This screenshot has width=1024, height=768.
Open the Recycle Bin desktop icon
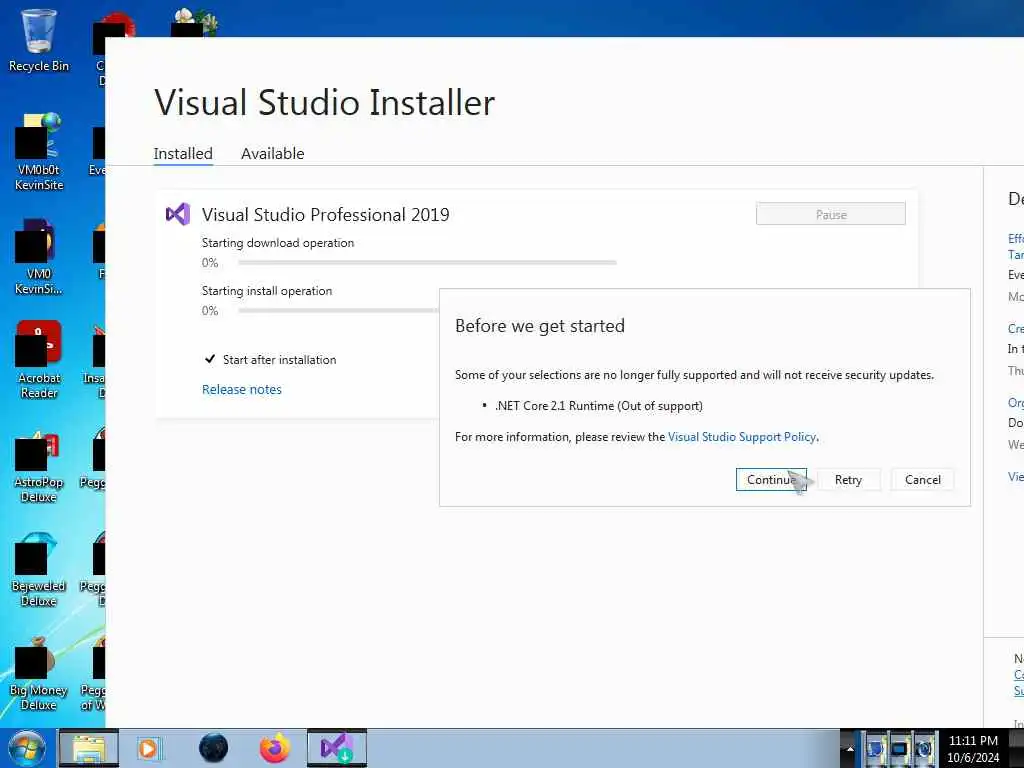pos(39,40)
